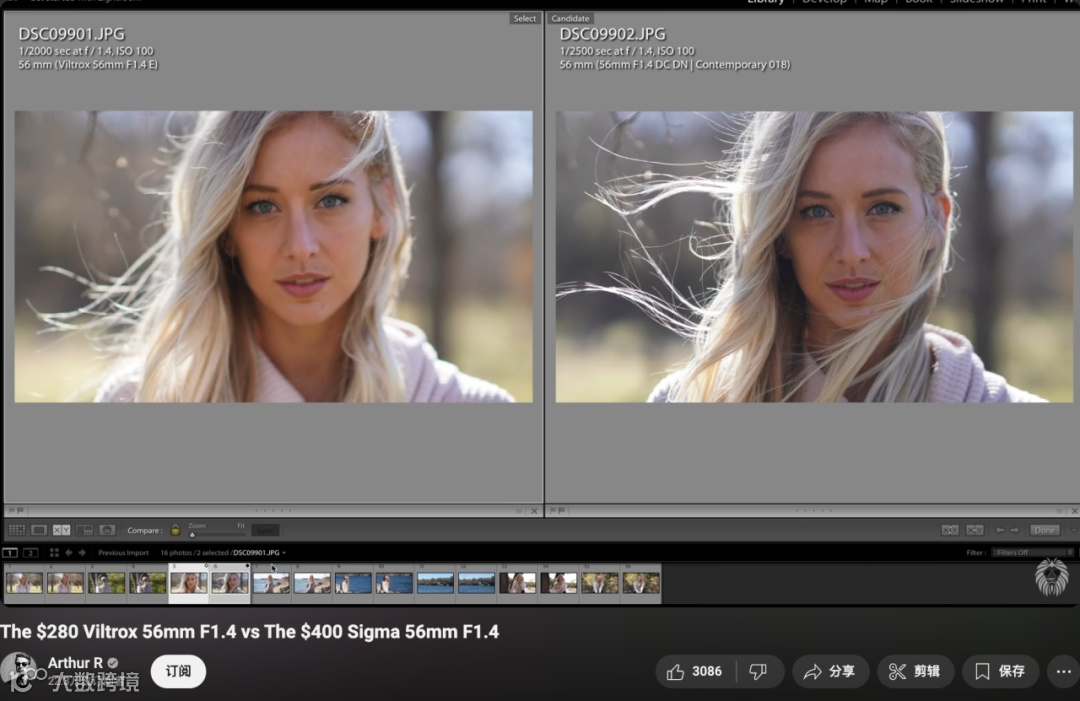The image size is (1080, 701).
Task: Click the 剪辑 clip button
Action: [x=915, y=671]
